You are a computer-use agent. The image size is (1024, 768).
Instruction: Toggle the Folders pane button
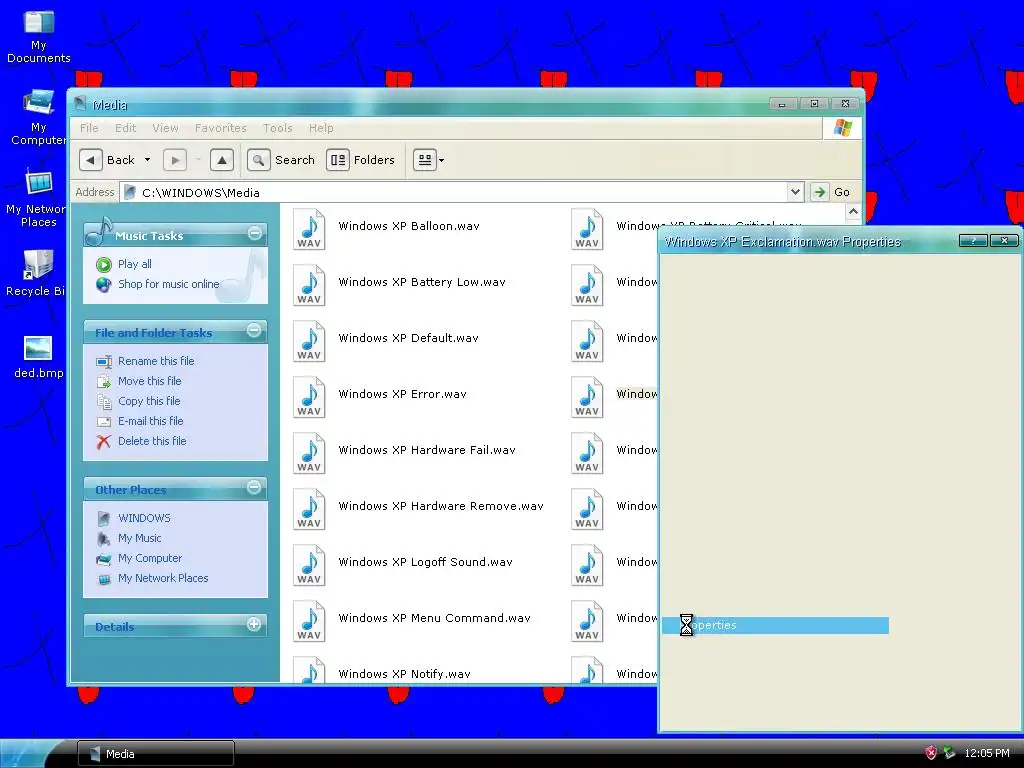click(x=361, y=160)
